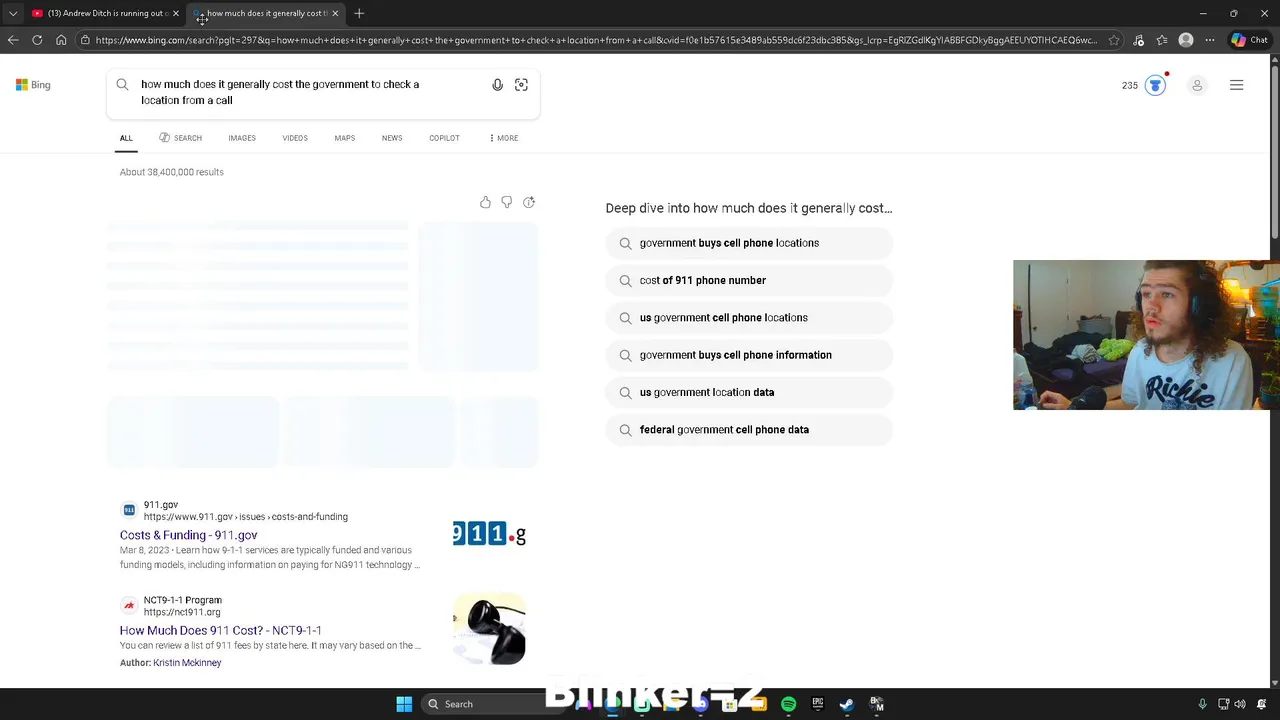Open the media control icon in the browser toolbar
This screenshot has width=1280, height=720.
pyautogui.click(x=1139, y=40)
